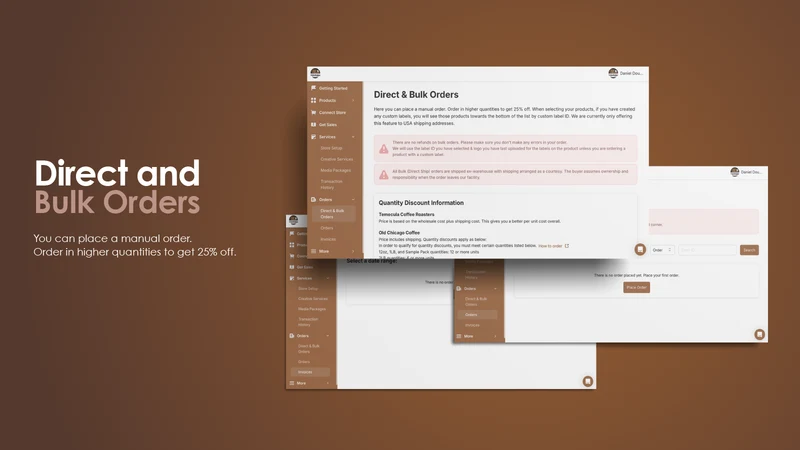This screenshot has width=800, height=450.
Task: Click the Getting Started flag icon in front window
Action: [313, 88]
